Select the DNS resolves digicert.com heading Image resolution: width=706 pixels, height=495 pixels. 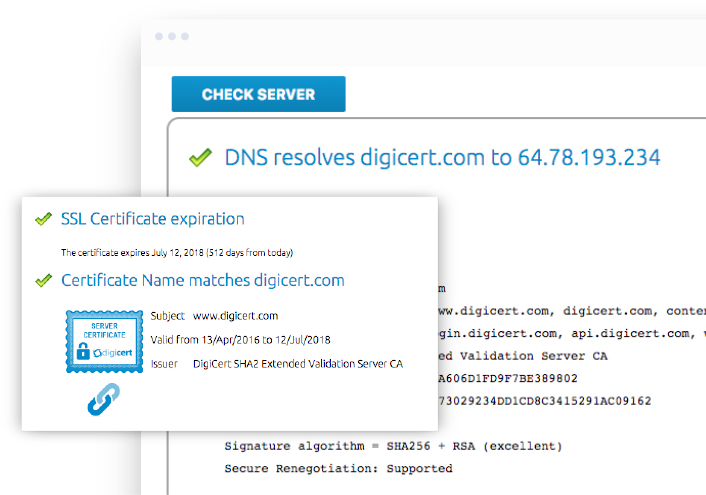[442, 157]
